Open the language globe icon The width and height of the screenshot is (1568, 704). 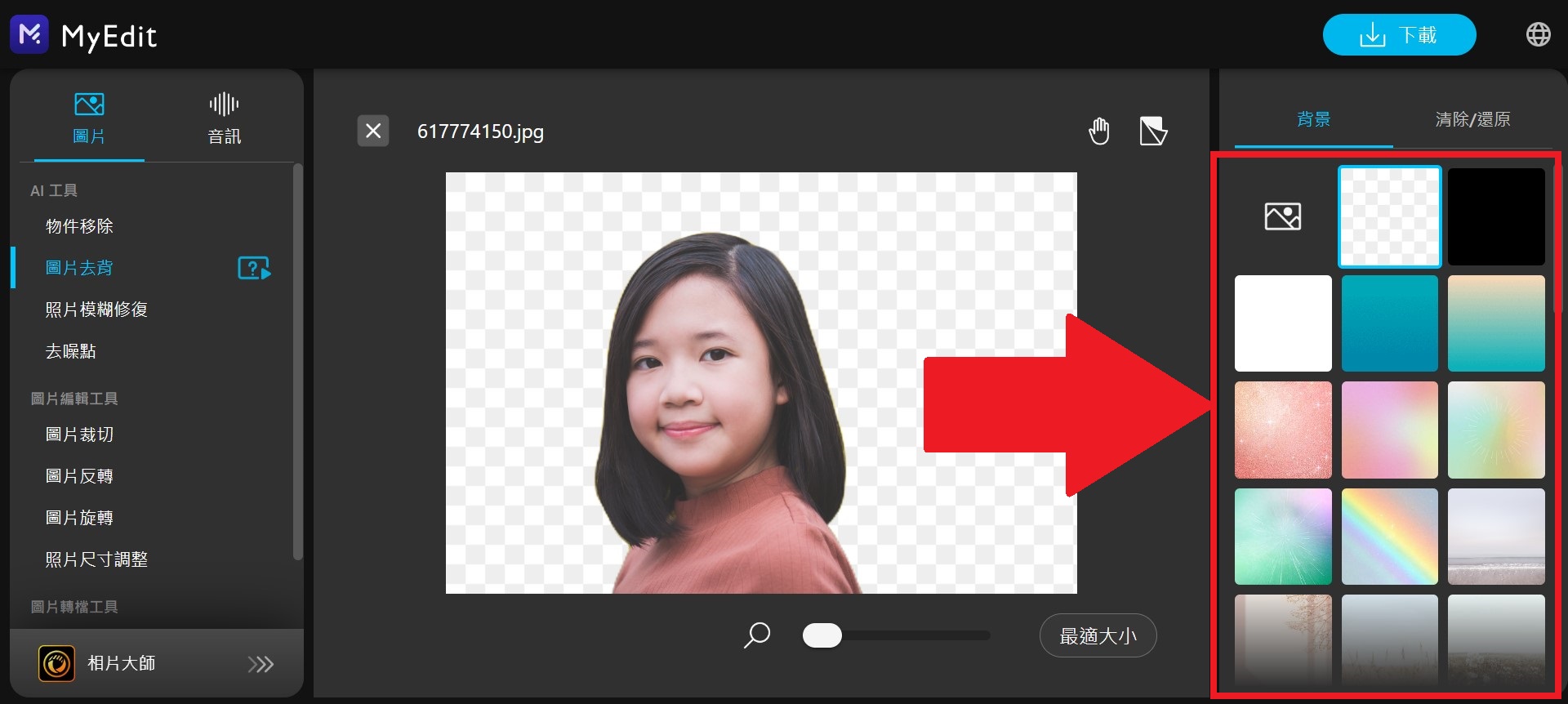[1538, 34]
